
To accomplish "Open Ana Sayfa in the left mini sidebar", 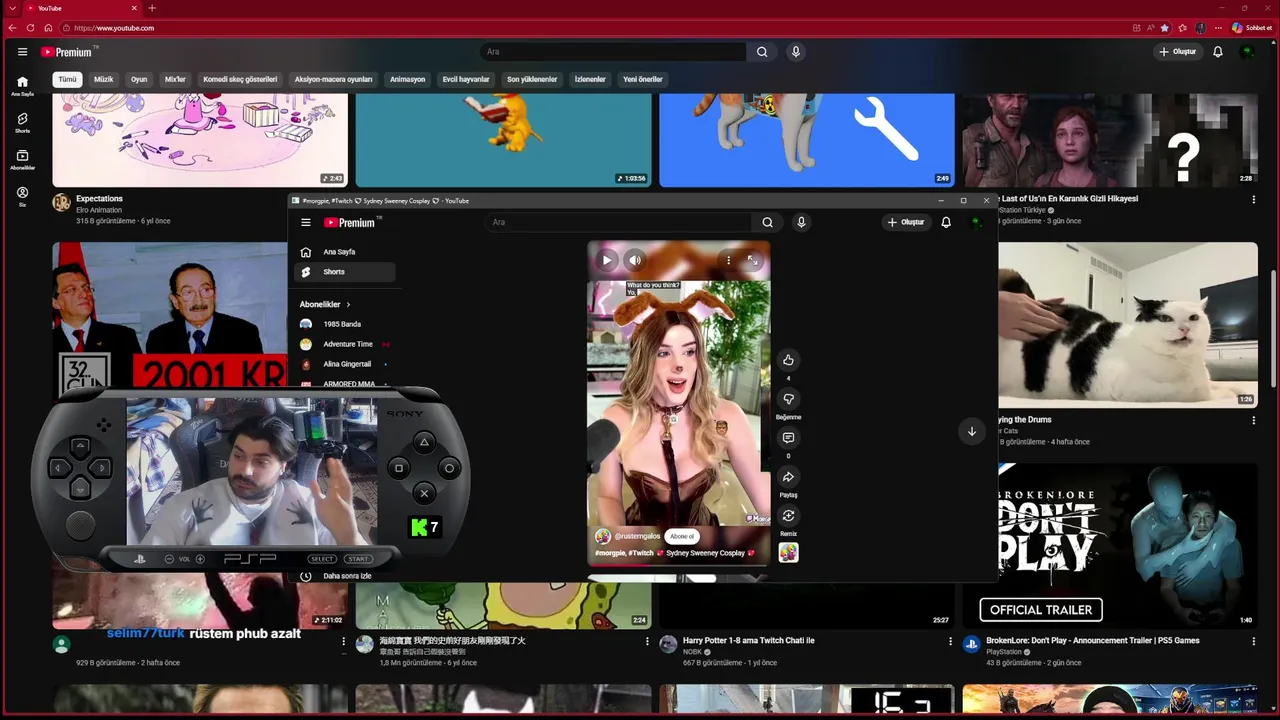I will pyautogui.click(x=22, y=86).
